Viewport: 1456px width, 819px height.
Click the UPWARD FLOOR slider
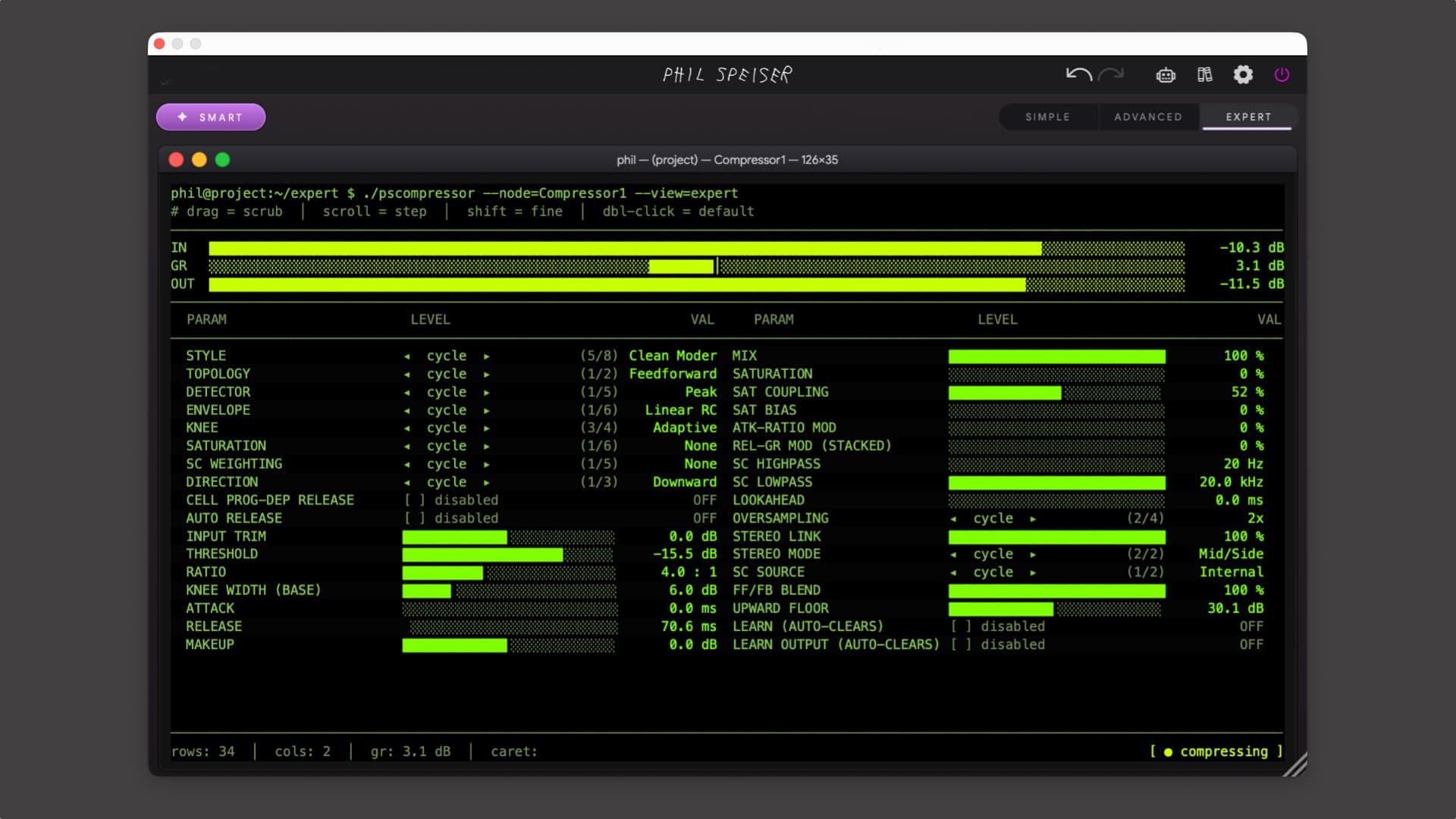[x=1056, y=609]
